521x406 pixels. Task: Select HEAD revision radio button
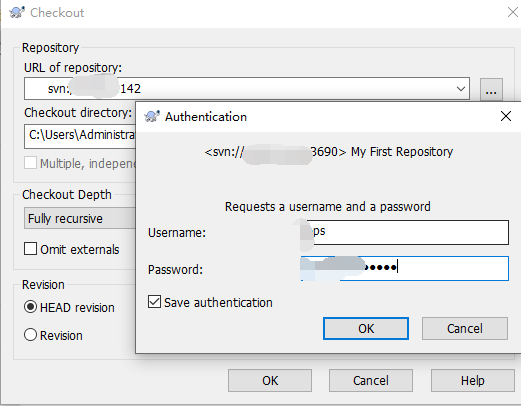coord(30,307)
